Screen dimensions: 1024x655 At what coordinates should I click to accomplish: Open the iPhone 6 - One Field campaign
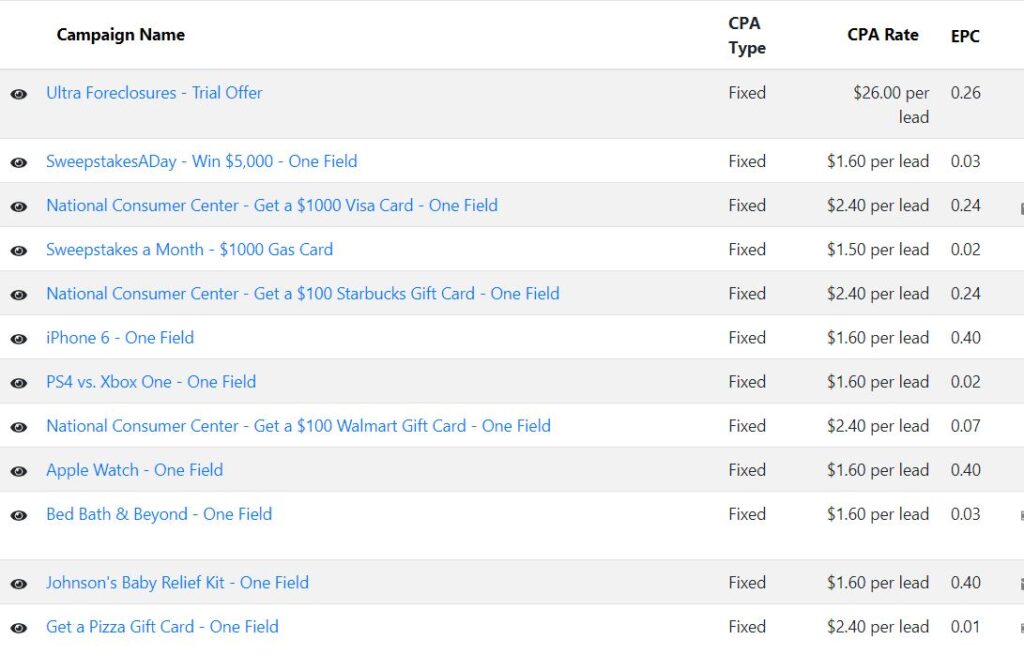point(120,338)
